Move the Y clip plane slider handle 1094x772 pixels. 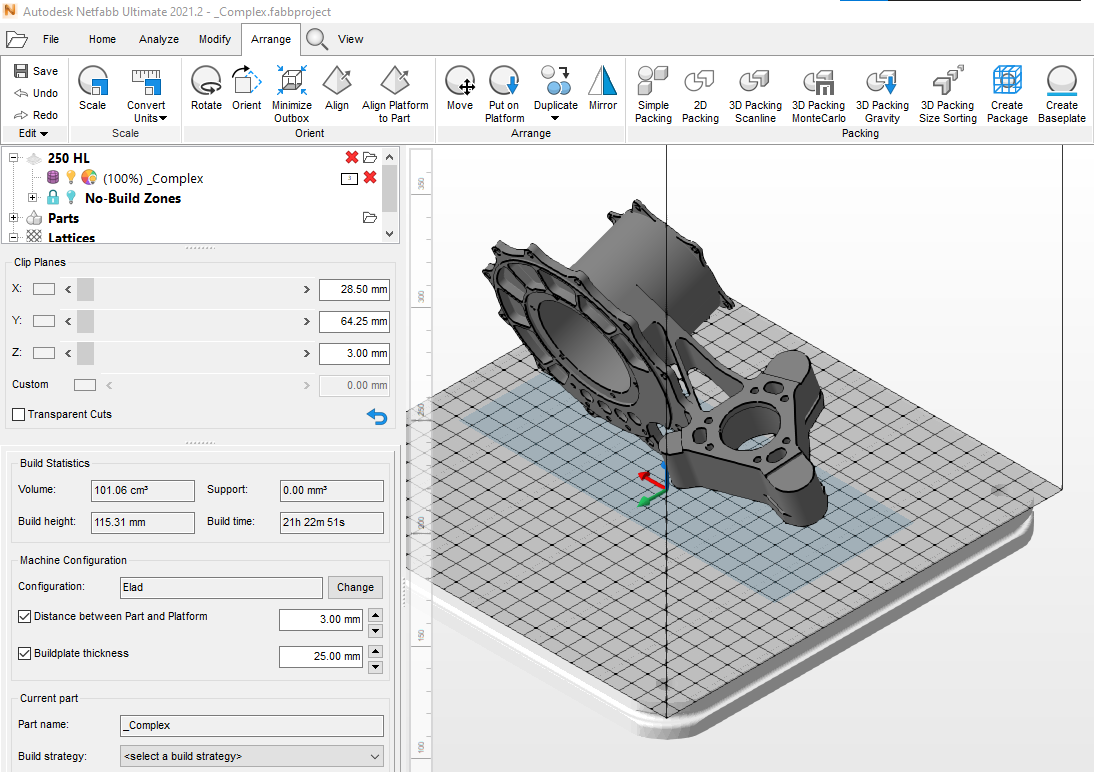point(85,321)
